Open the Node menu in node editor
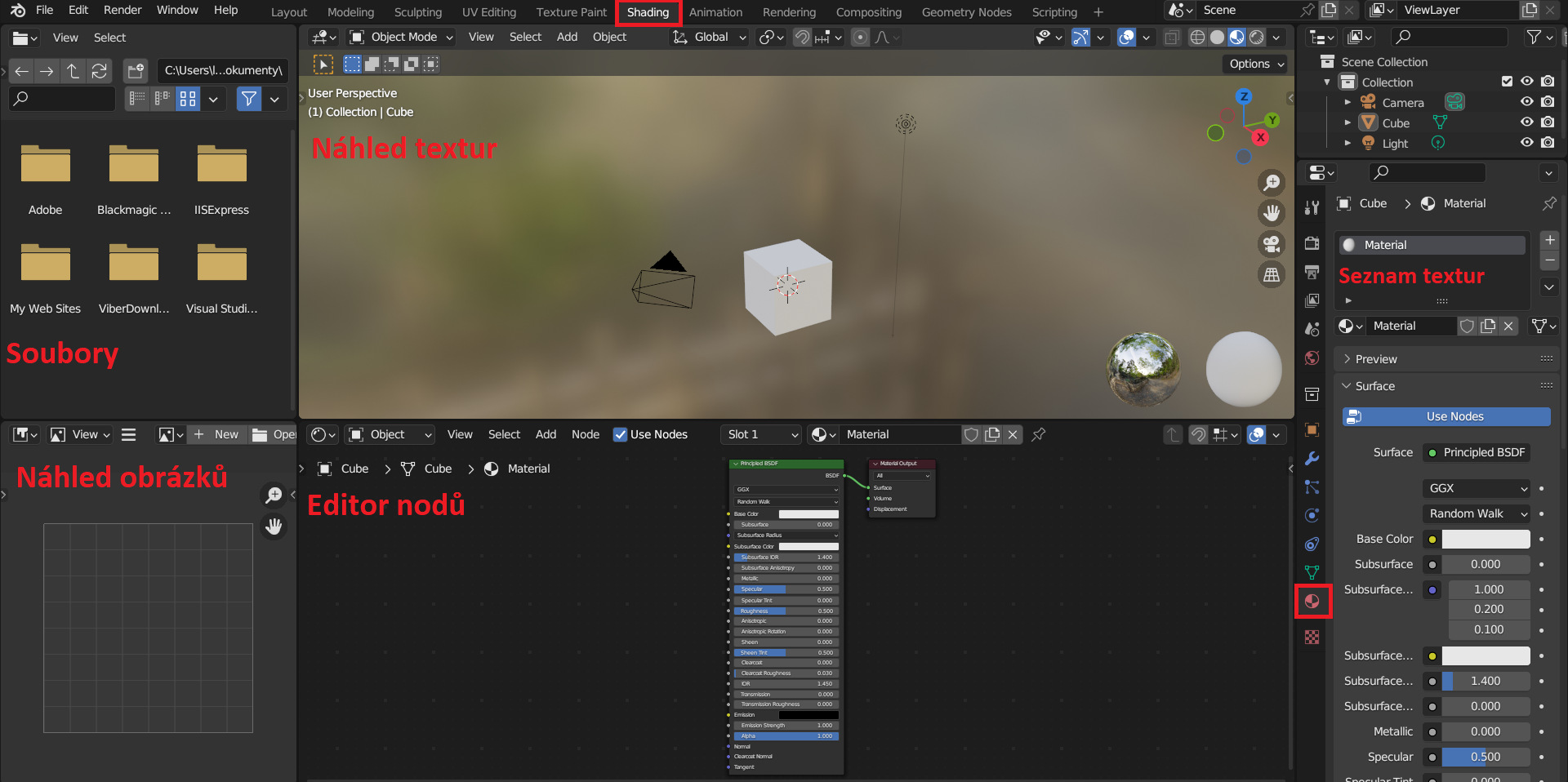Screen dimensions: 1568x782 586,434
